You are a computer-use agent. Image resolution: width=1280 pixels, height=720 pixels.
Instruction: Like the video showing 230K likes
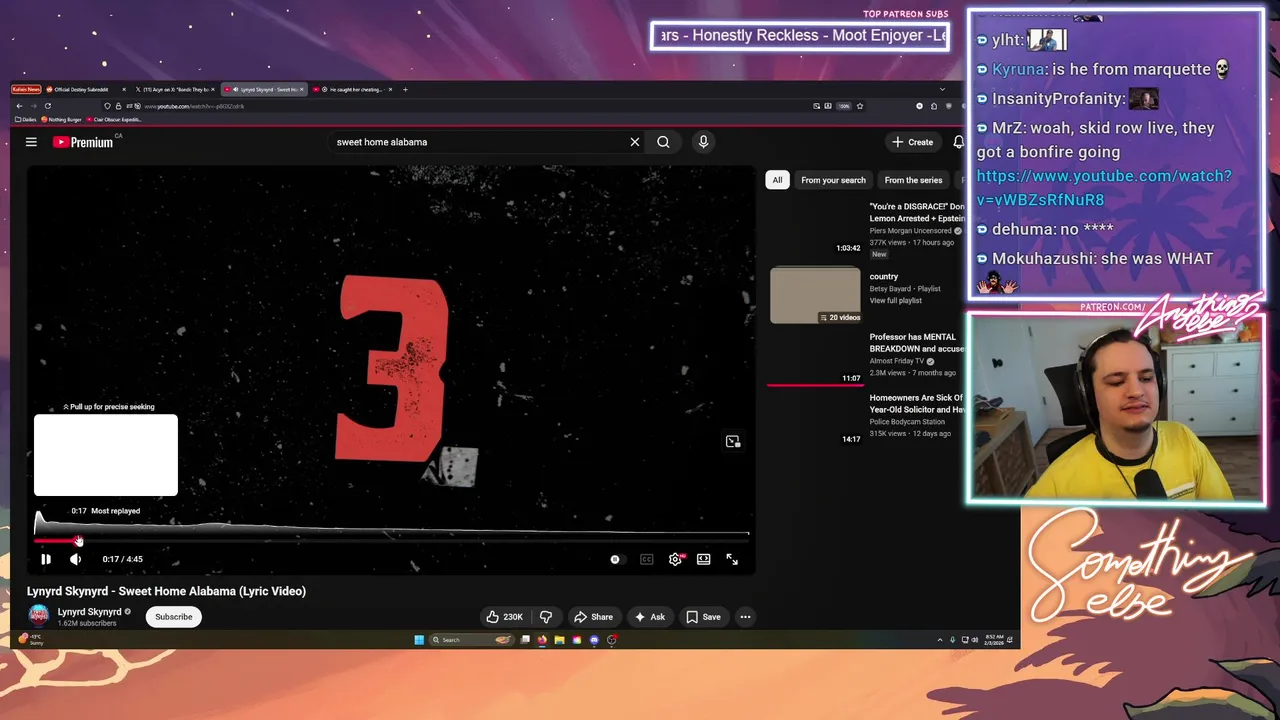pyautogui.click(x=505, y=617)
